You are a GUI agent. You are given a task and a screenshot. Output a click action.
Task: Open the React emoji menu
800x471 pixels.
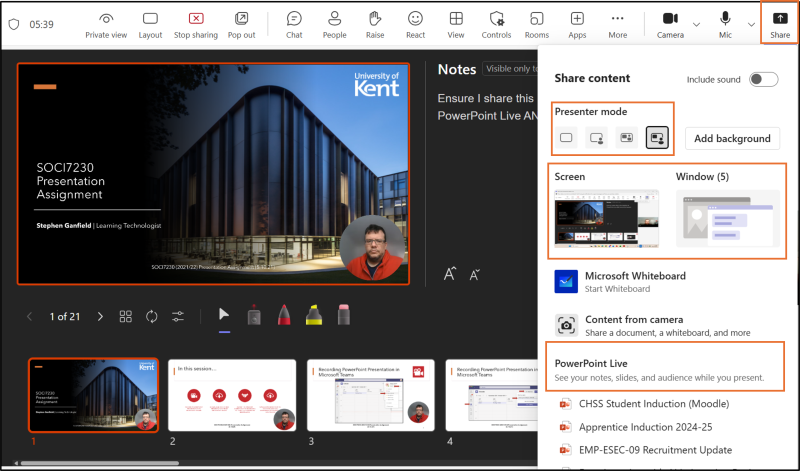pyautogui.click(x=415, y=26)
